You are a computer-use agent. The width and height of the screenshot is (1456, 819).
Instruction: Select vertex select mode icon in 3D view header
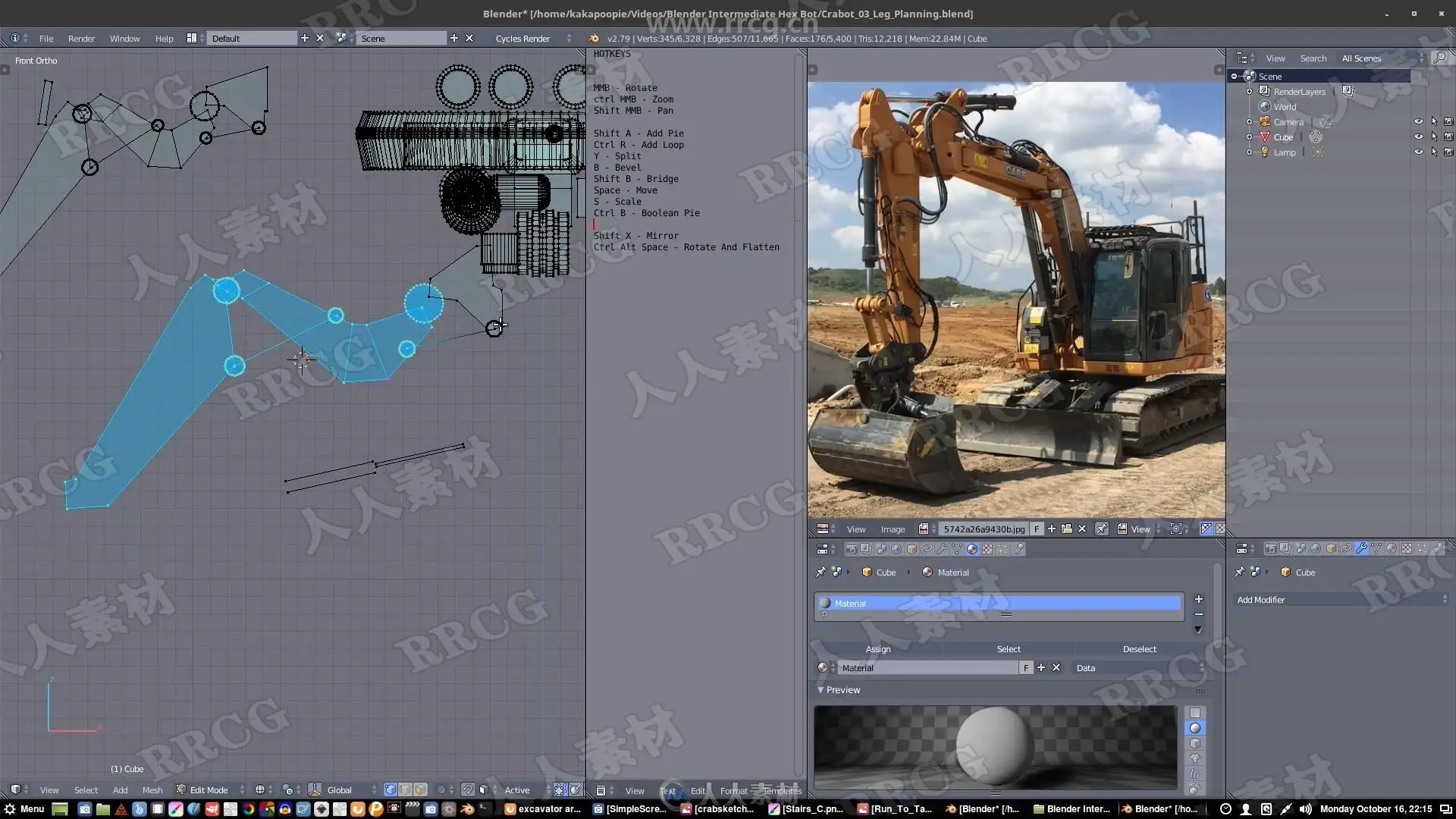point(390,789)
